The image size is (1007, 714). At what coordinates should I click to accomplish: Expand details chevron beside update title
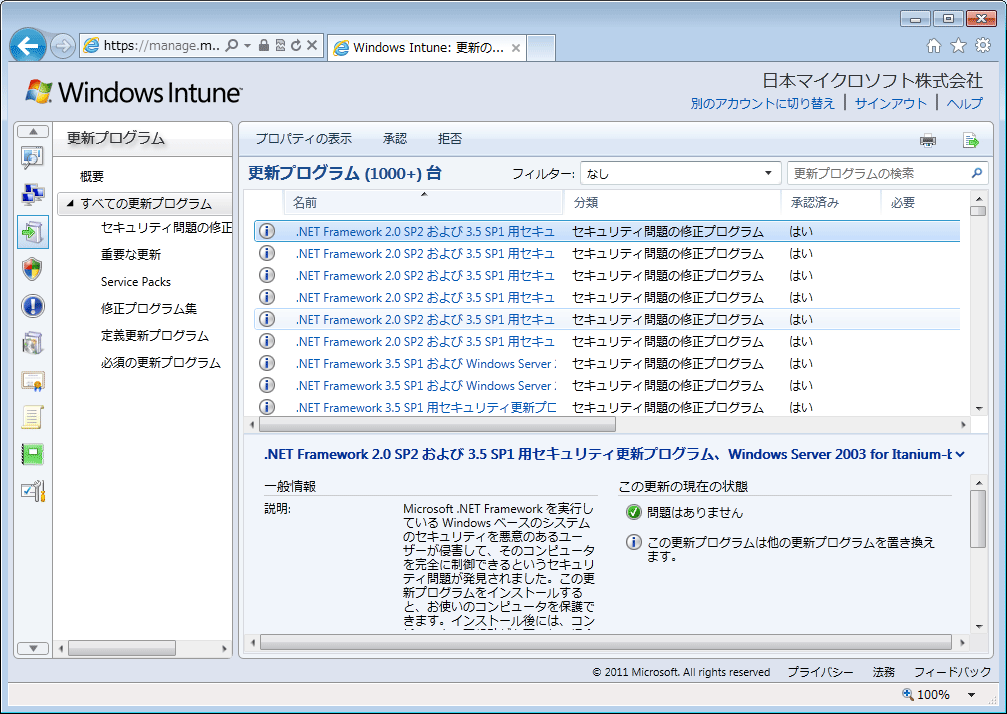click(960, 455)
